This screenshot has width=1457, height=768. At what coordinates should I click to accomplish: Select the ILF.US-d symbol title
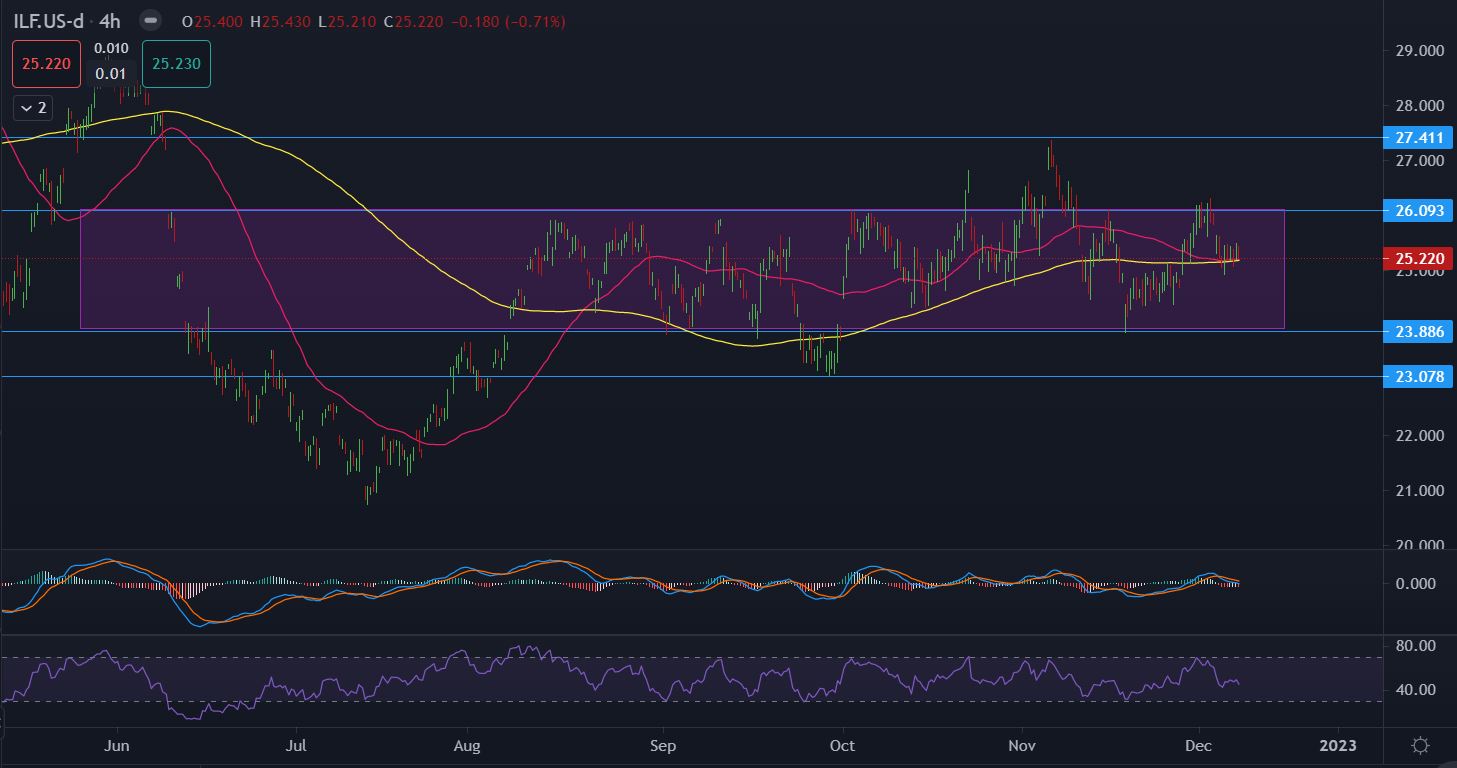(x=48, y=20)
